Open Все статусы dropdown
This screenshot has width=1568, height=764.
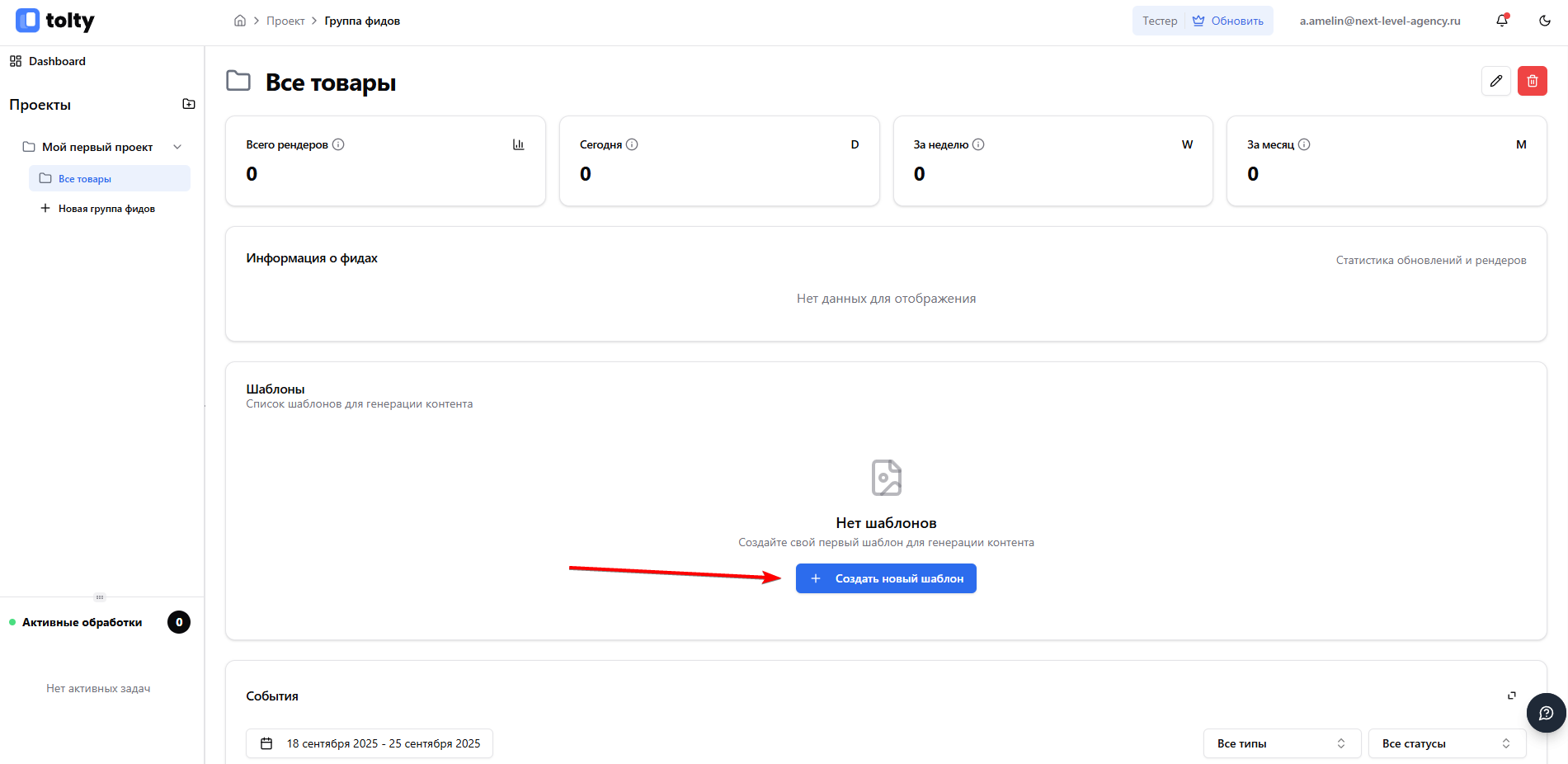[x=1447, y=743]
